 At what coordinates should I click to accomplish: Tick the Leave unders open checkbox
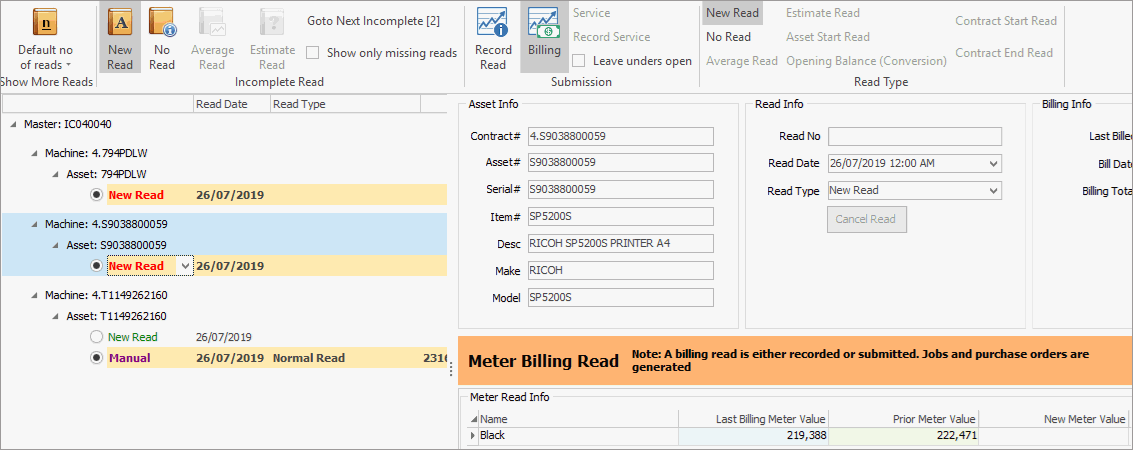coord(579,61)
